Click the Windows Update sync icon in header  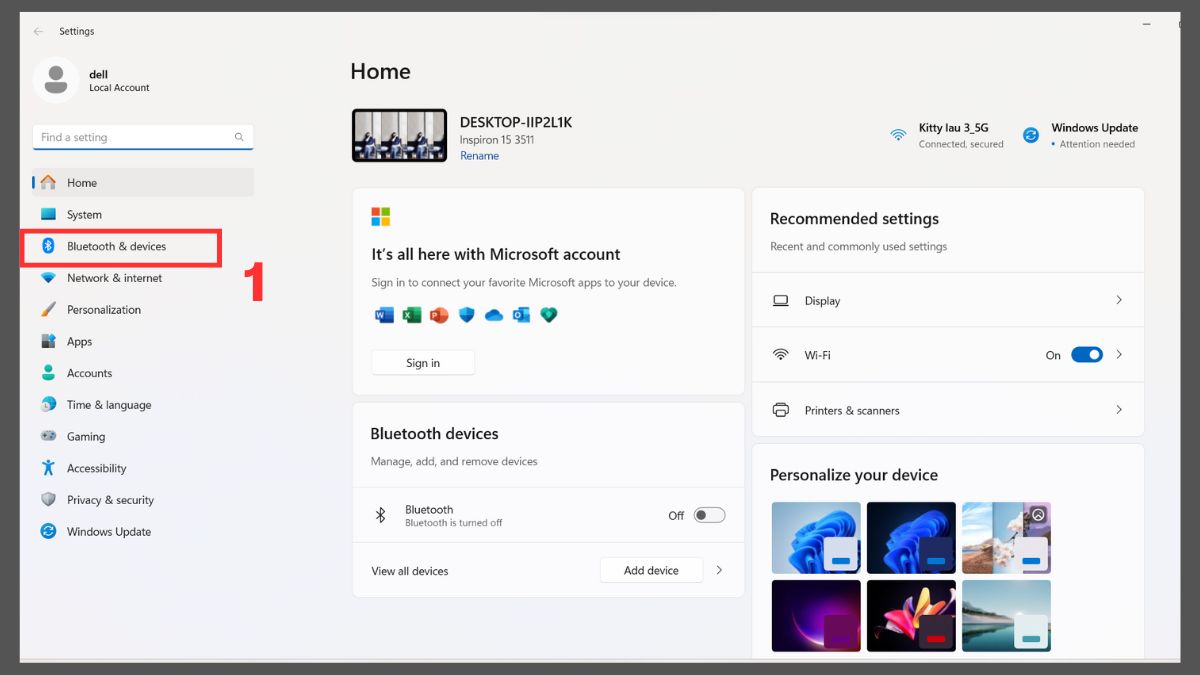[1031, 134]
